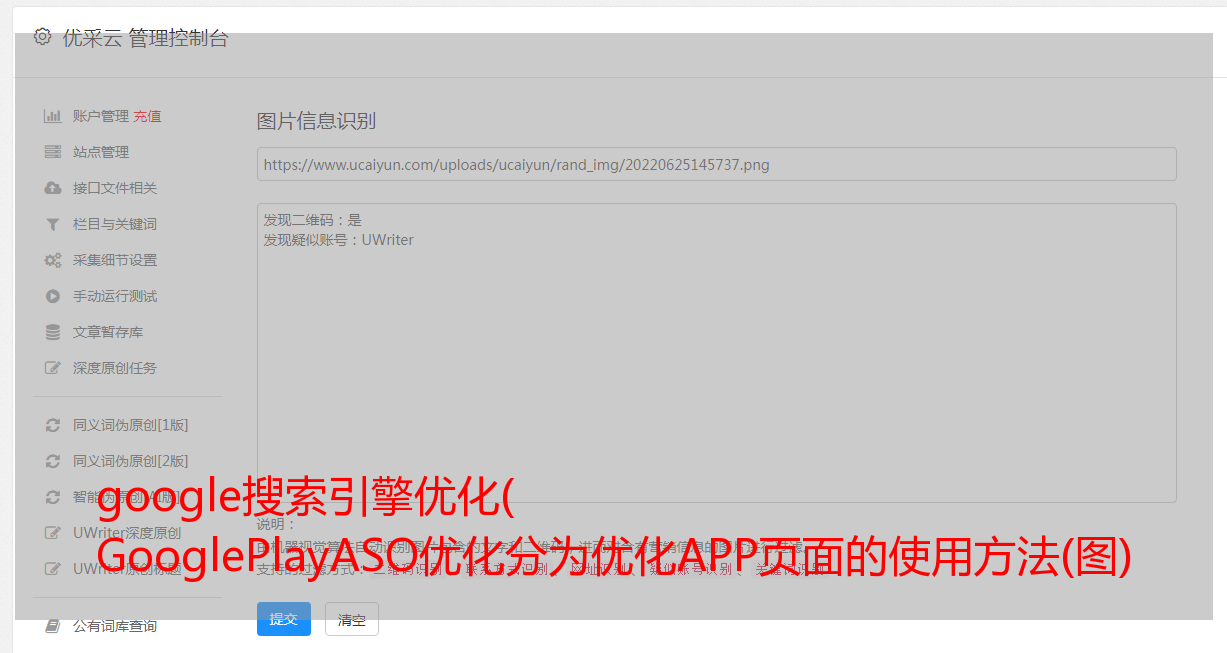Click the 图片信息识别 heading
The width and height of the screenshot is (1227, 653).
(316, 121)
